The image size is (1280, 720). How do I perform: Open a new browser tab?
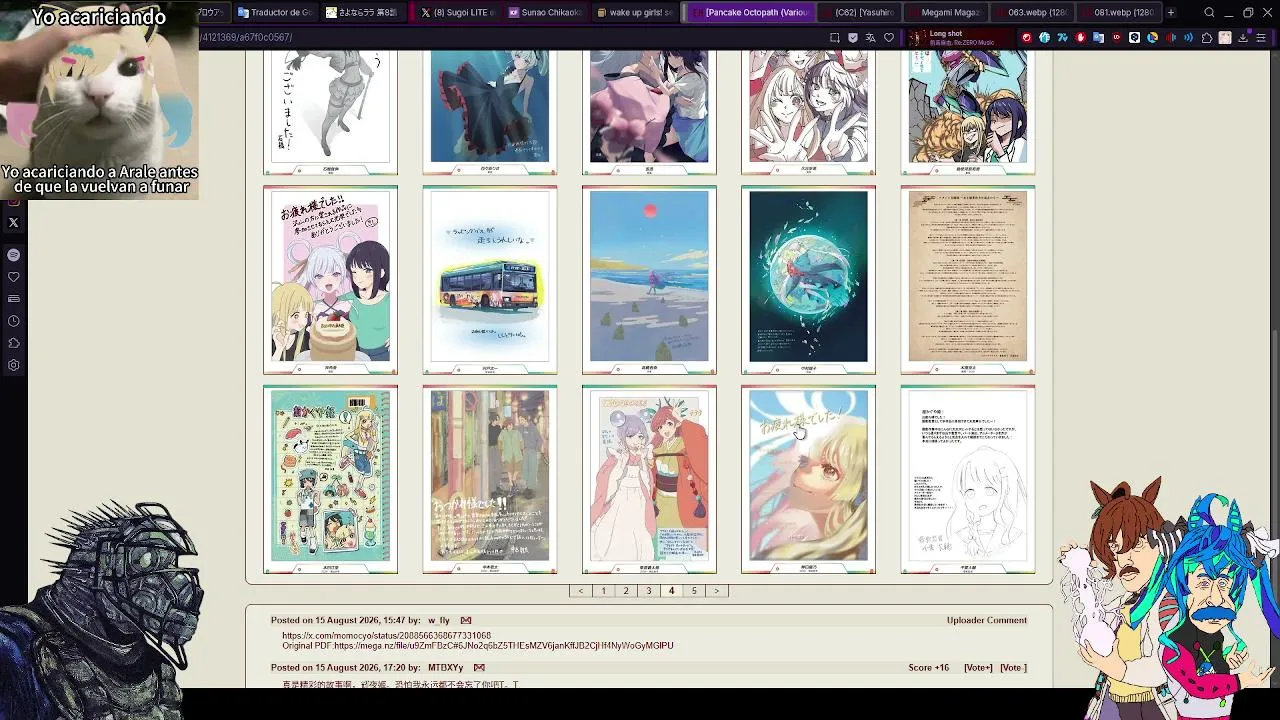coord(1171,13)
